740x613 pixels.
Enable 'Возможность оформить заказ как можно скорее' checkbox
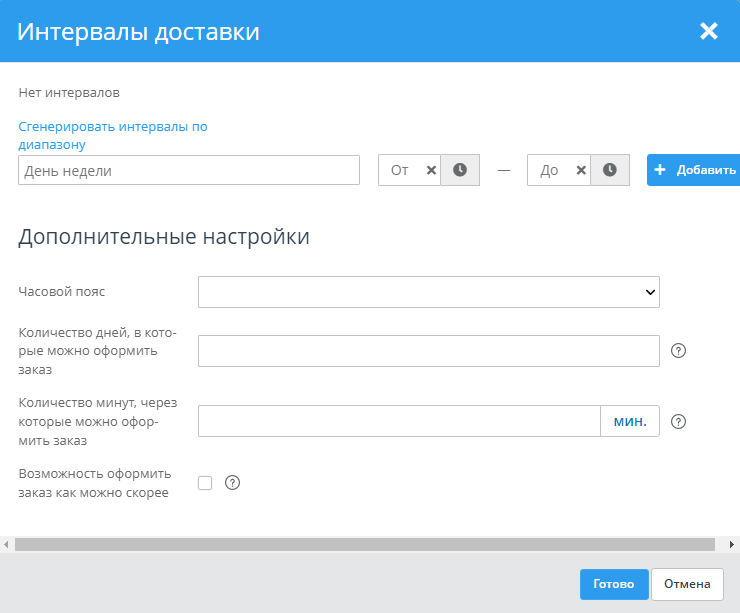pyautogui.click(x=205, y=483)
